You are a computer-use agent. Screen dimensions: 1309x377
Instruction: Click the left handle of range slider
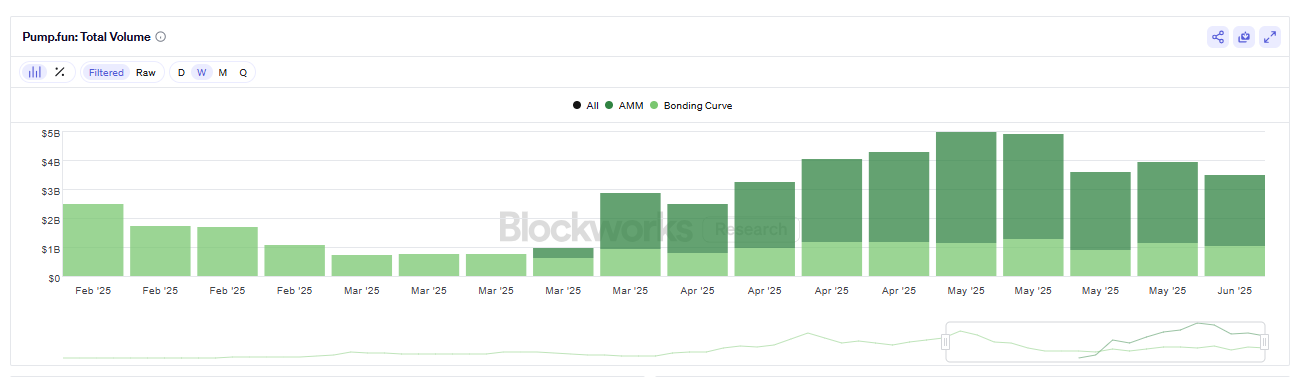(946, 342)
